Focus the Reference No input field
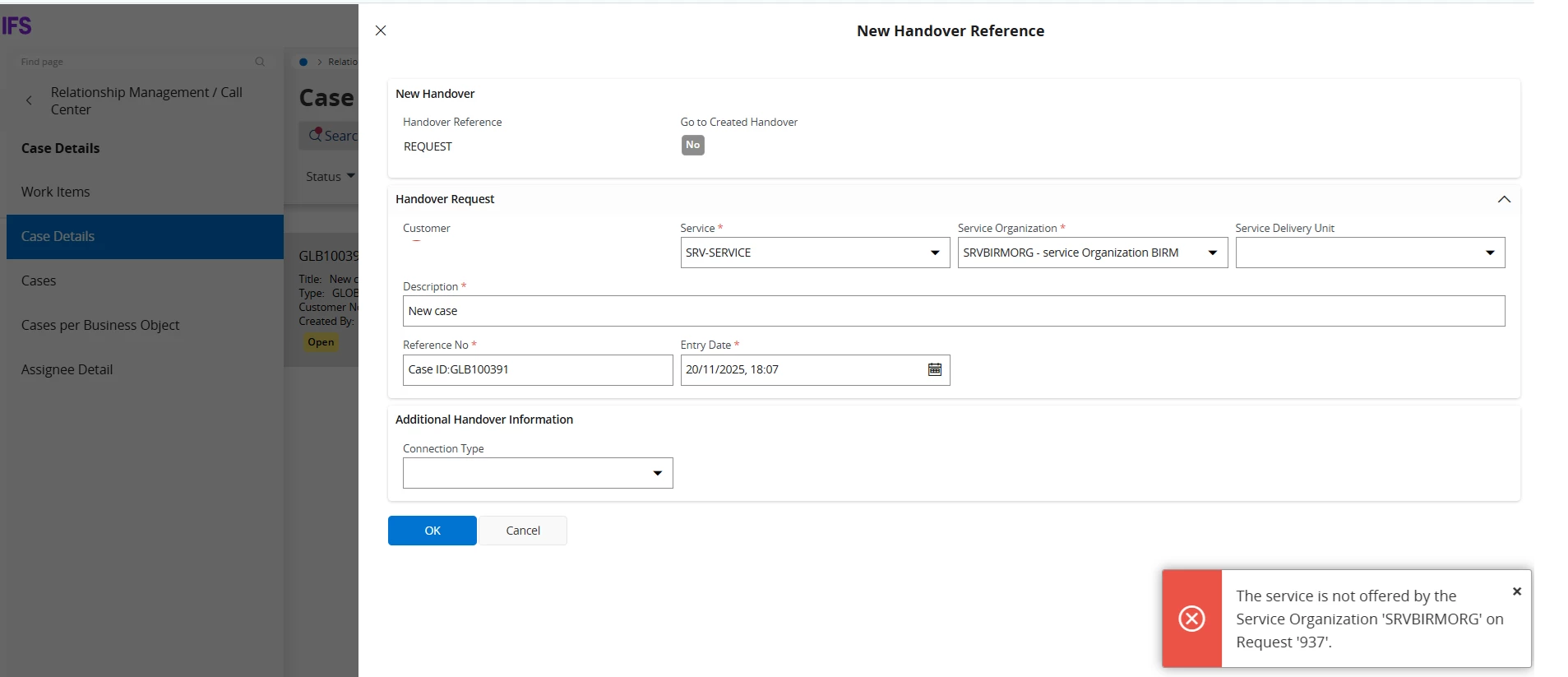 point(537,369)
